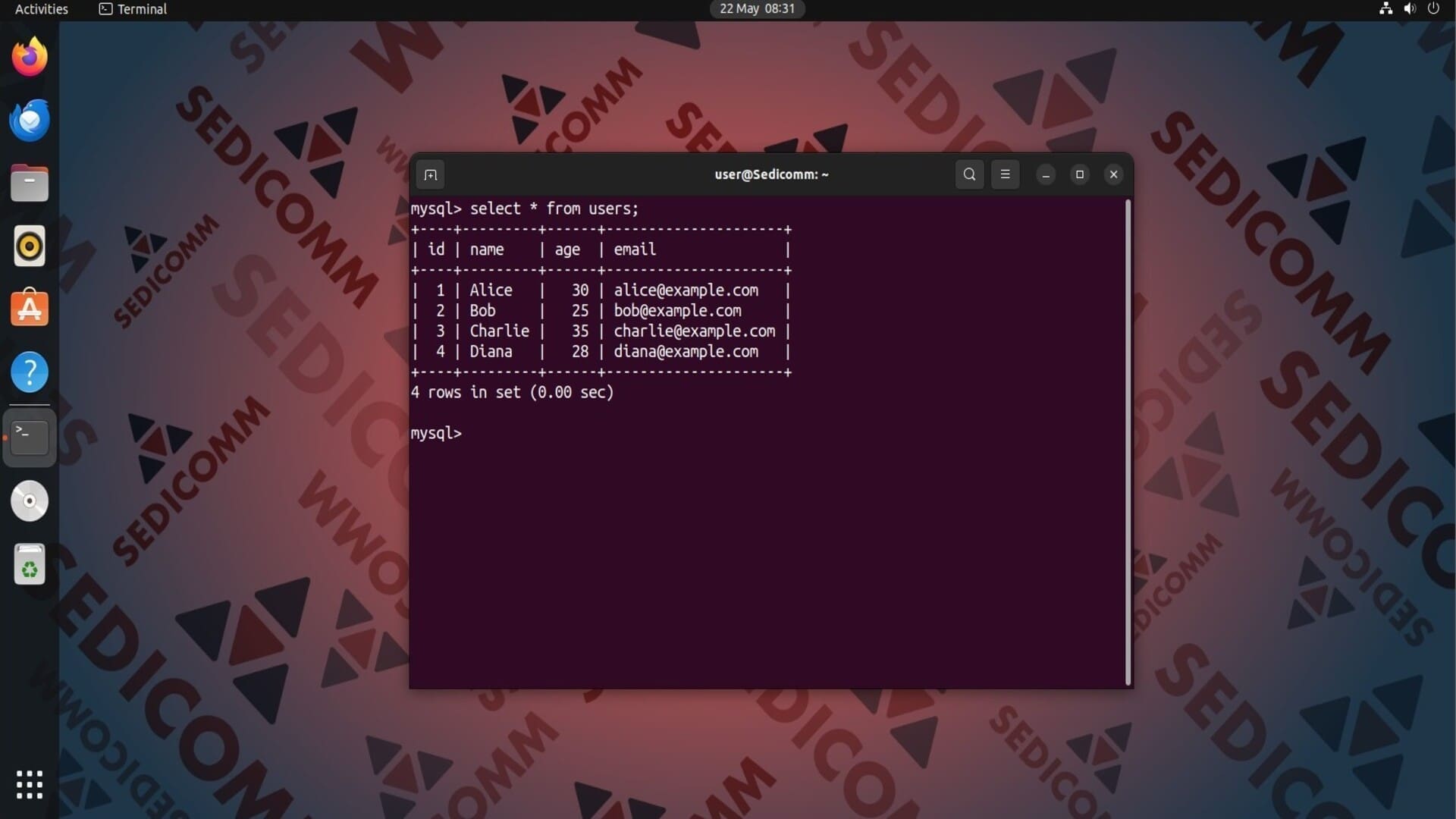Open the Help icon in dock

(x=30, y=372)
